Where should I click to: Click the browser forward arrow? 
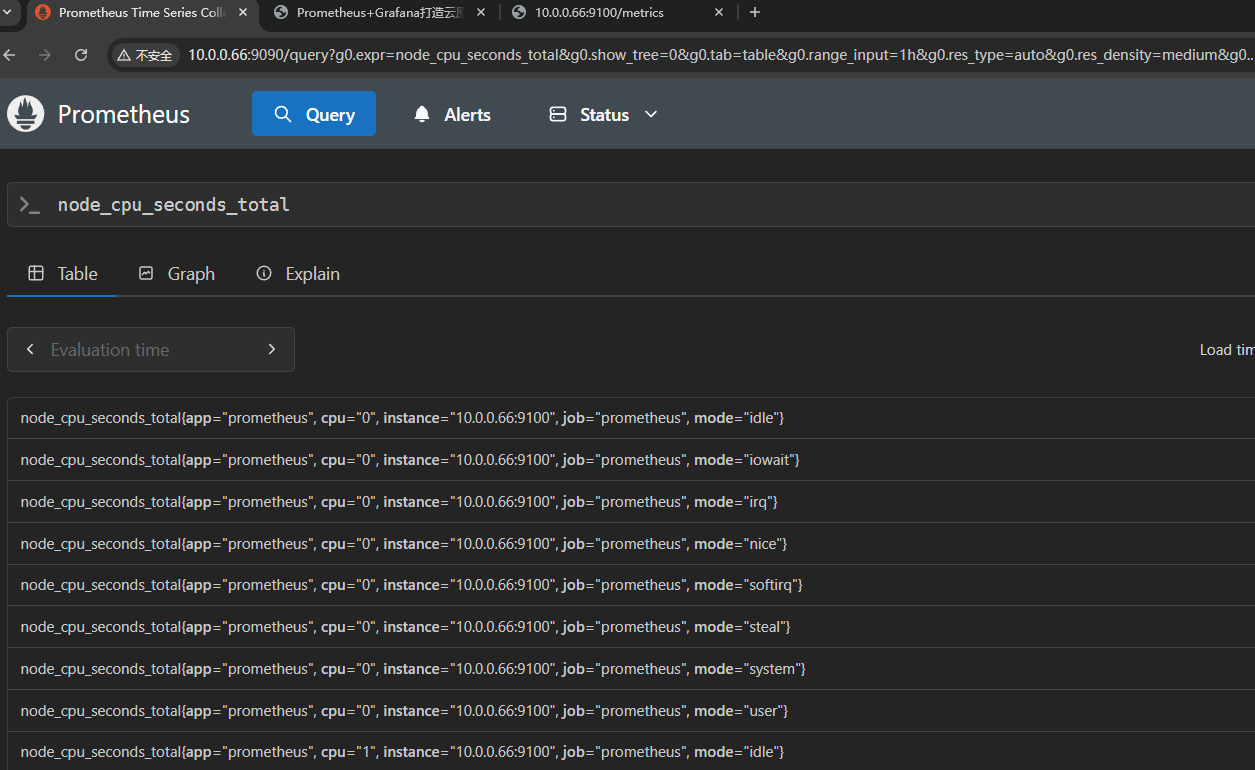coord(45,55)
